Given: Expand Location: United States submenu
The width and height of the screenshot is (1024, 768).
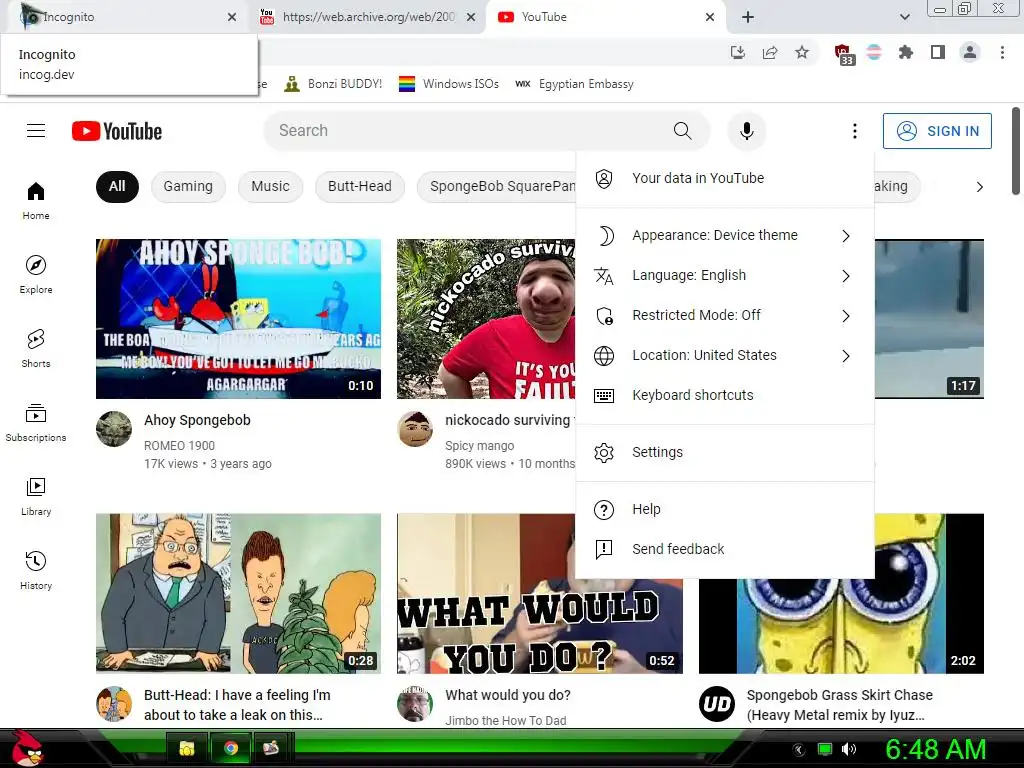Looking at the screenshot, I should tap(725, 355).
